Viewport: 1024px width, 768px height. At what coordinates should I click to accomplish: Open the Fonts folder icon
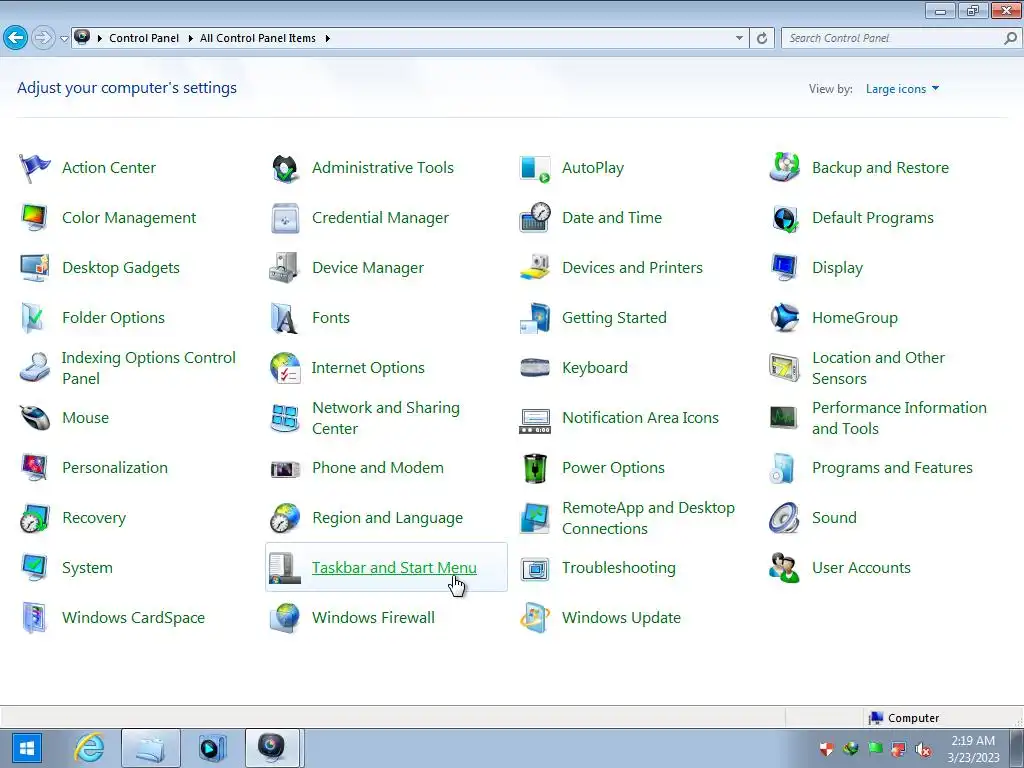(285, 318)
